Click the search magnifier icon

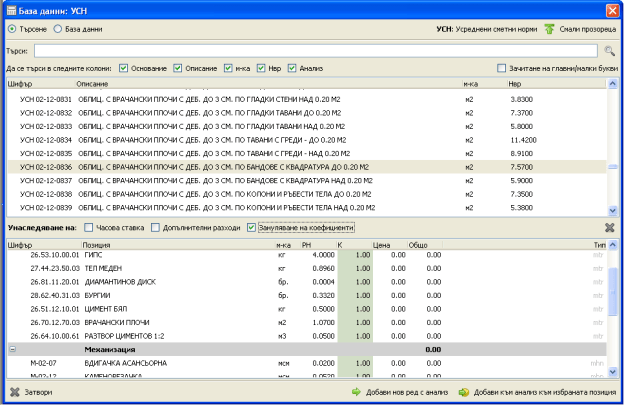tap(608, 49)
